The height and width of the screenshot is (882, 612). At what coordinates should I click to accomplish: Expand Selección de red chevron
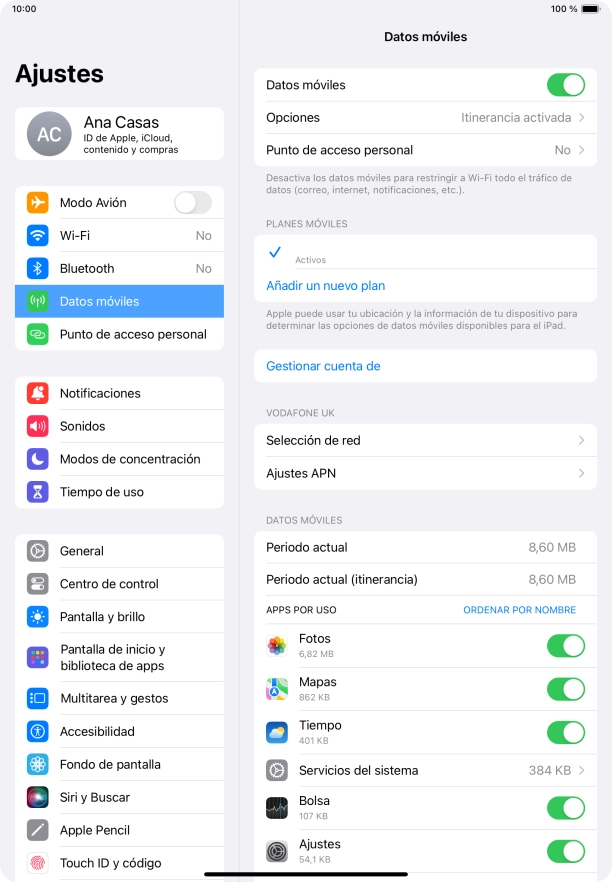tap(582, 440)
